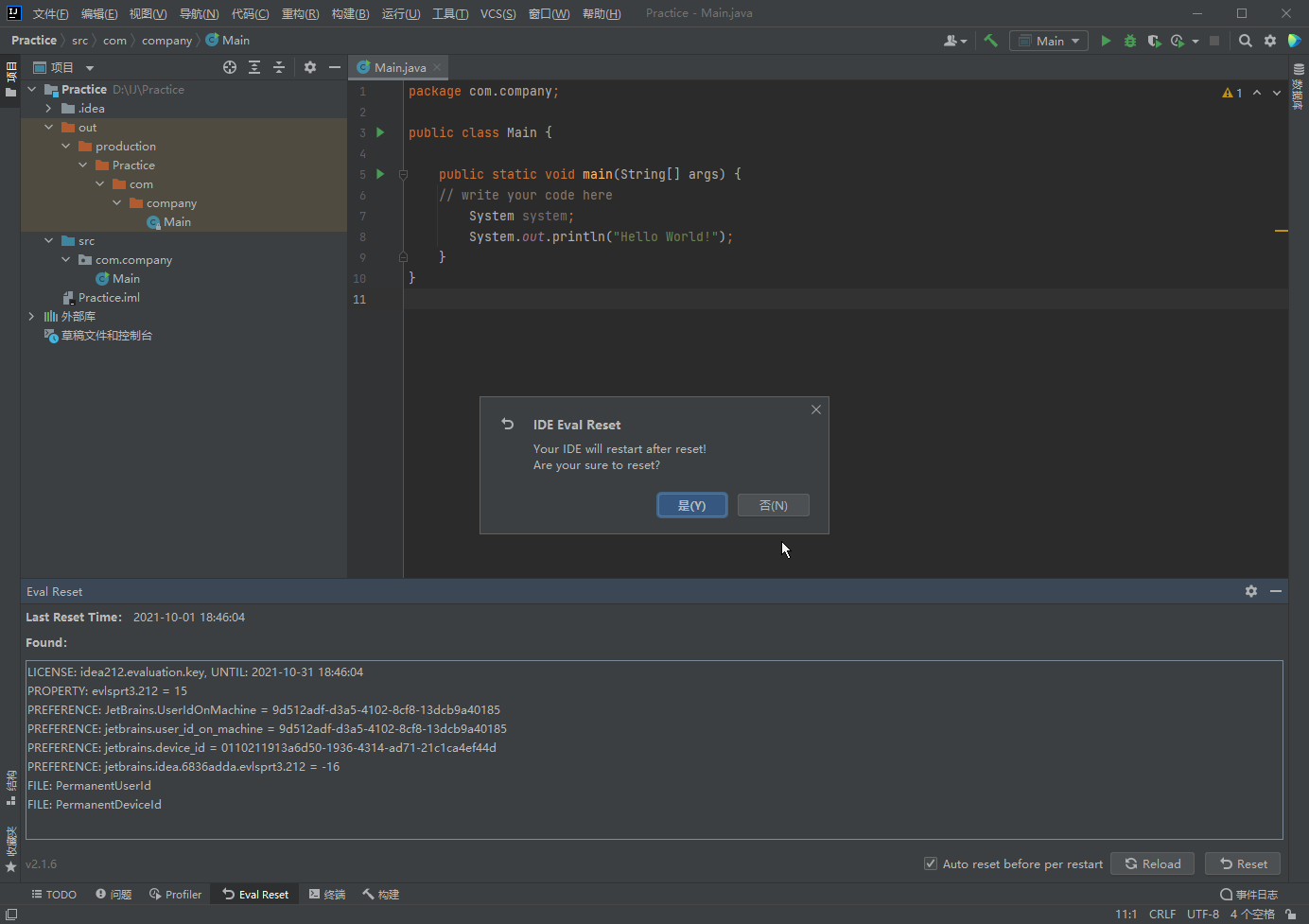Screen dimensions: 1309x924
Task: Click line 11 in the editor
Action: click(x=846, y=299)
